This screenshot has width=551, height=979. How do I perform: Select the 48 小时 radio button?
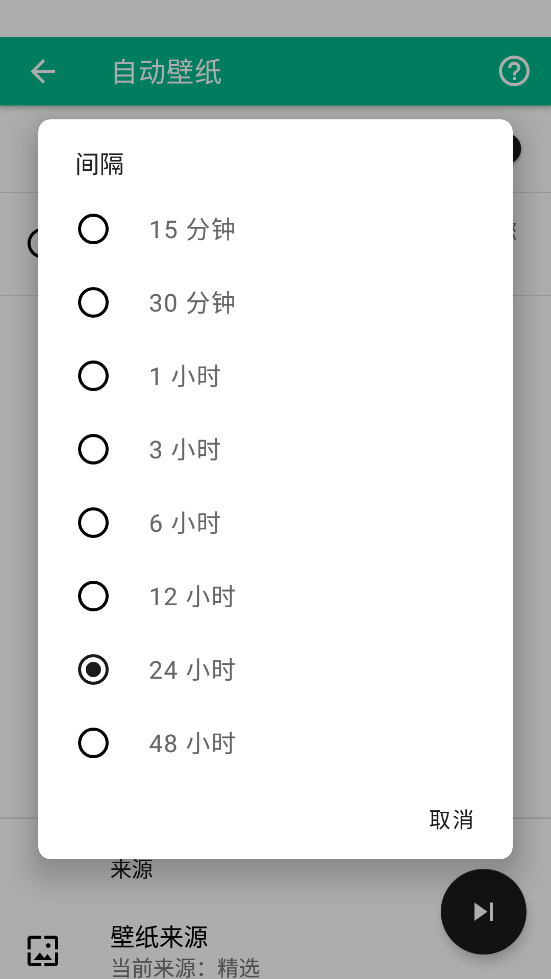(93, 743)
